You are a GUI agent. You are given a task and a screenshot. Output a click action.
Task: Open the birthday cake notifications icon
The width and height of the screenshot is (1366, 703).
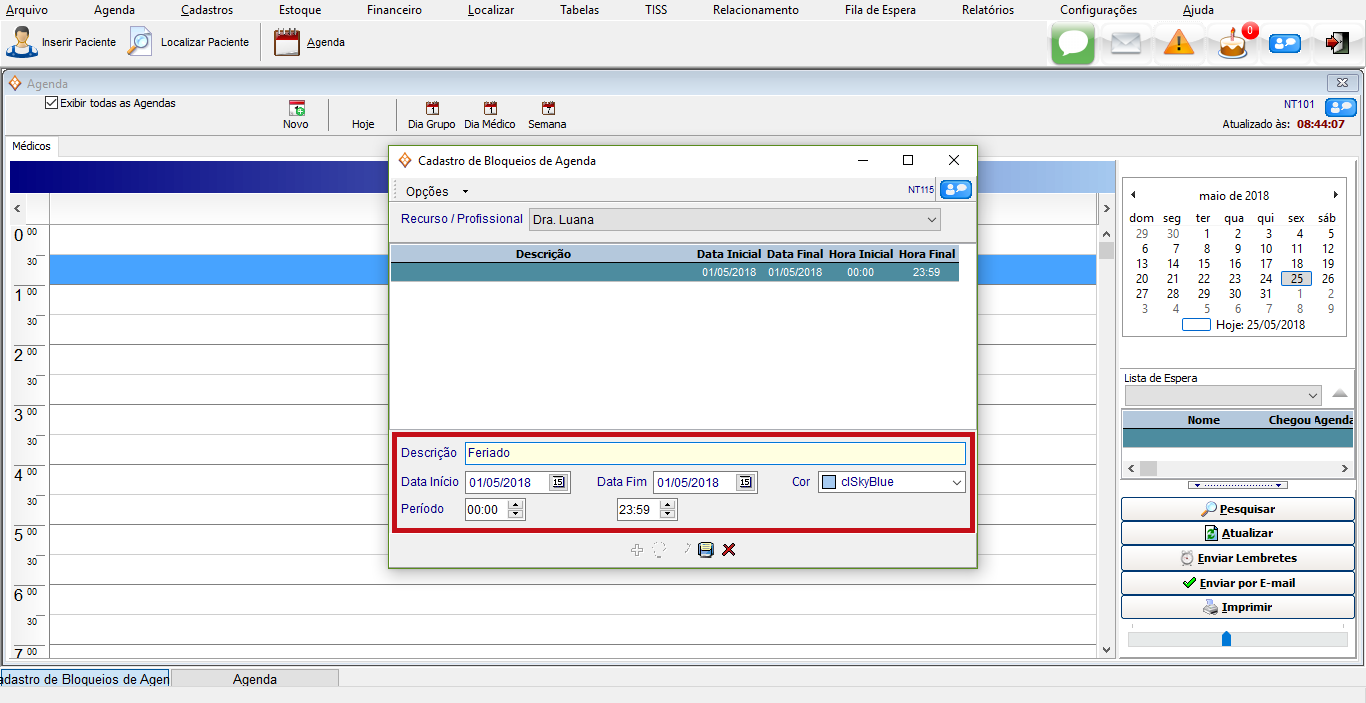pos(1233,45)
